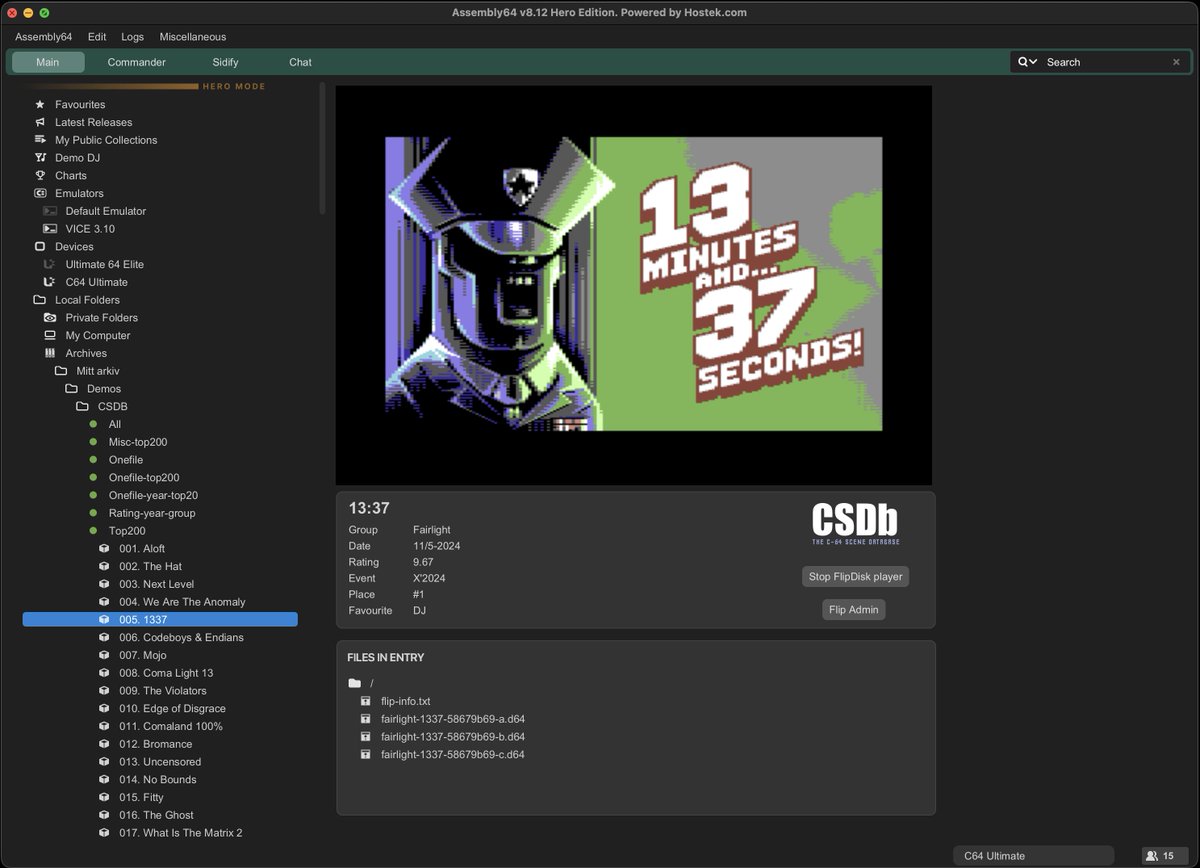
Task: Select the Latest Releases megaphone icon
Action: [38, 122]
